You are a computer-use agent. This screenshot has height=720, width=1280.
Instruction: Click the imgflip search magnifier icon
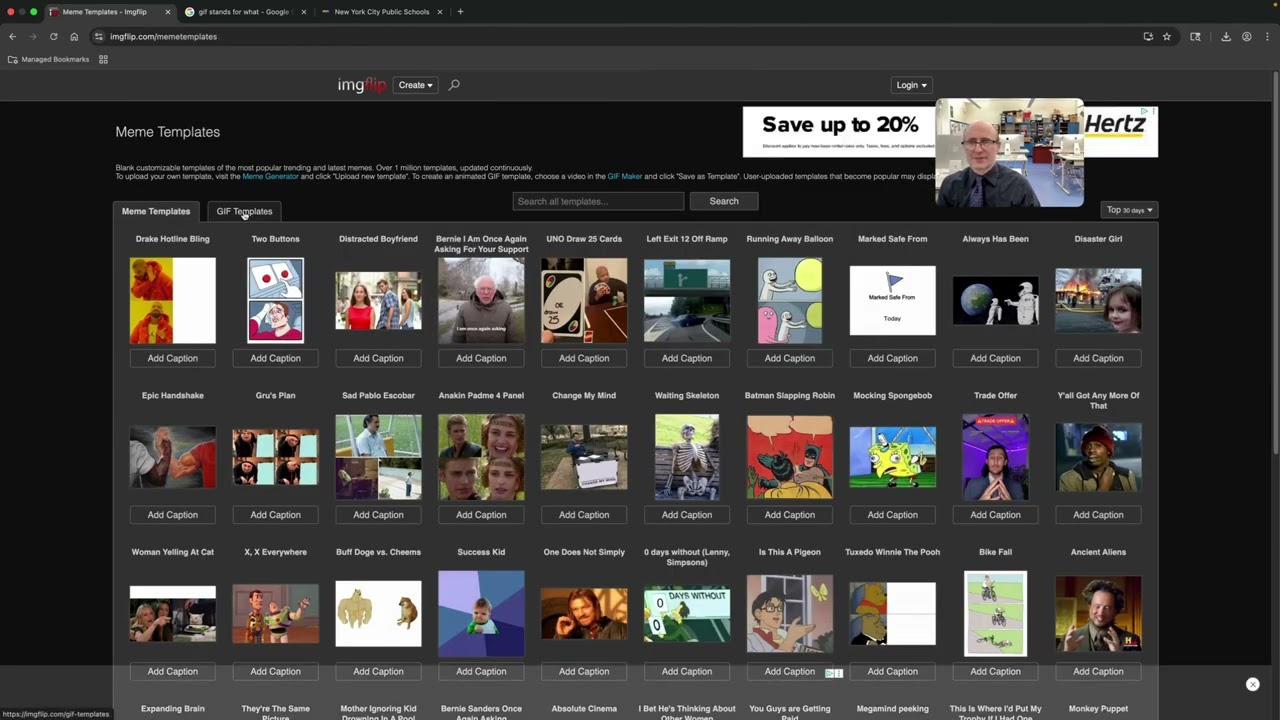tap(454, 85)
